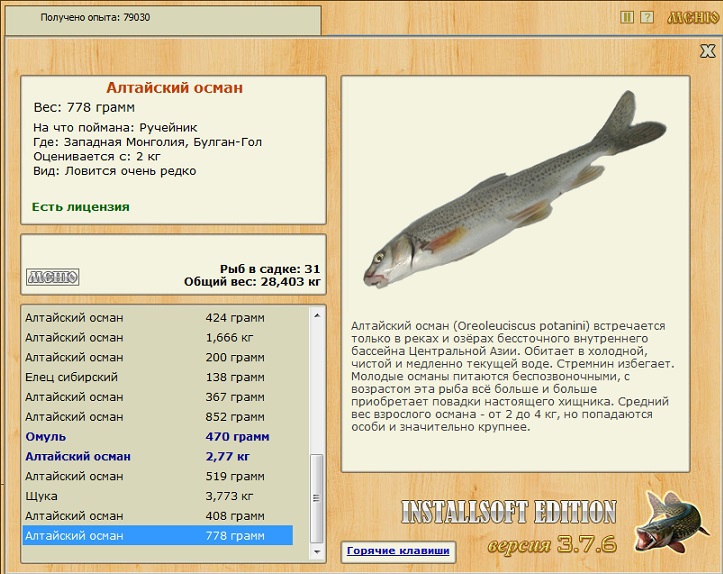The height and width of the screenshot is (574, 723).
Task: Click the pause icon in top bar
Action: [627, 18]
